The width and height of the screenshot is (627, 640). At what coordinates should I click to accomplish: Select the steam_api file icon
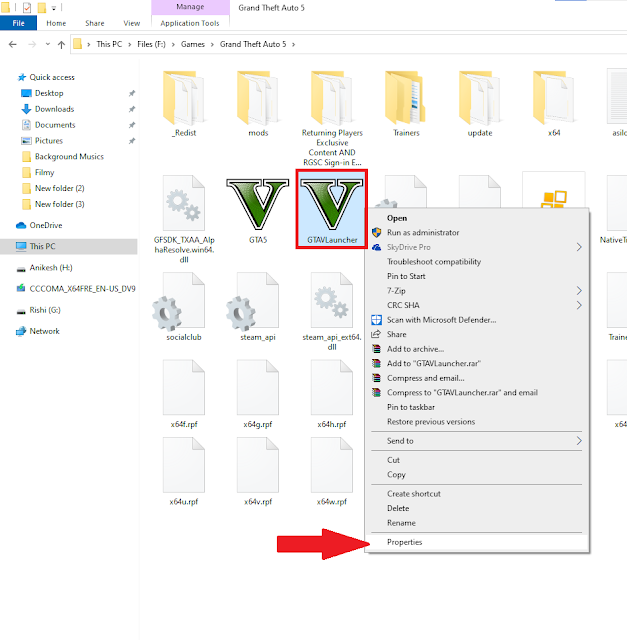253,302
